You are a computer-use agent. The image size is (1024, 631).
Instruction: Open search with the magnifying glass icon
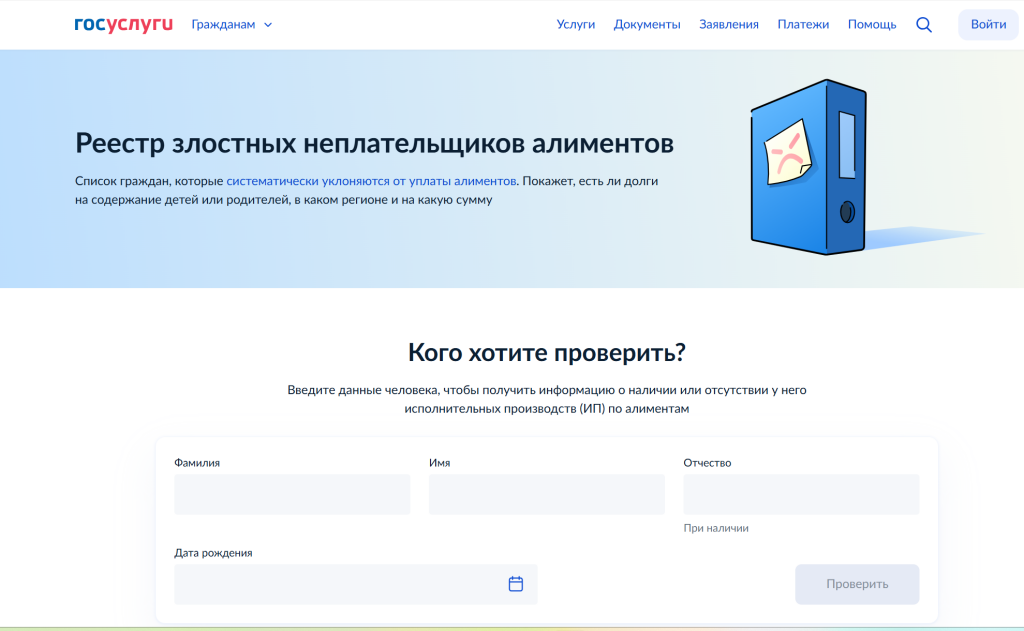[x=923, y=24]
